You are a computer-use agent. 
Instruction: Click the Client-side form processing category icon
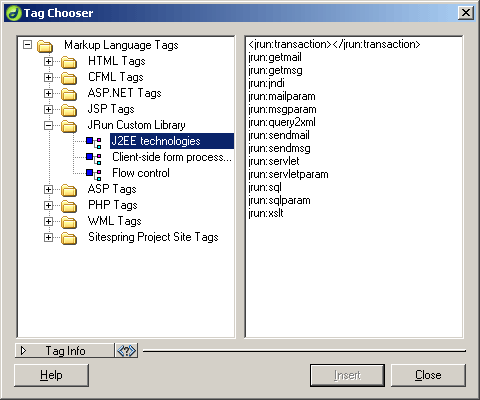click(94, 158)
